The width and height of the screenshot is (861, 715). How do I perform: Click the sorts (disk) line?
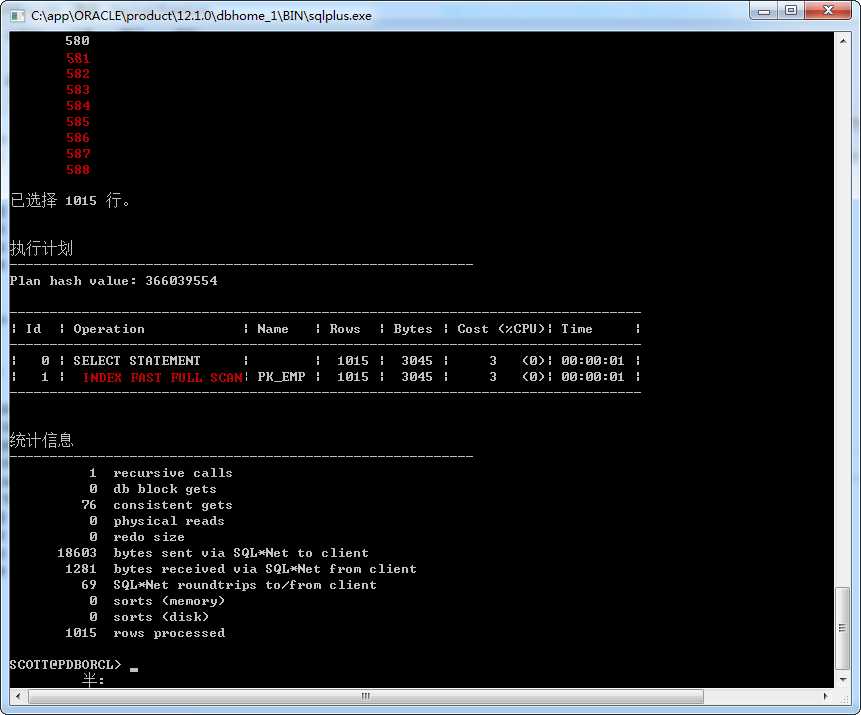coord(149,617)
